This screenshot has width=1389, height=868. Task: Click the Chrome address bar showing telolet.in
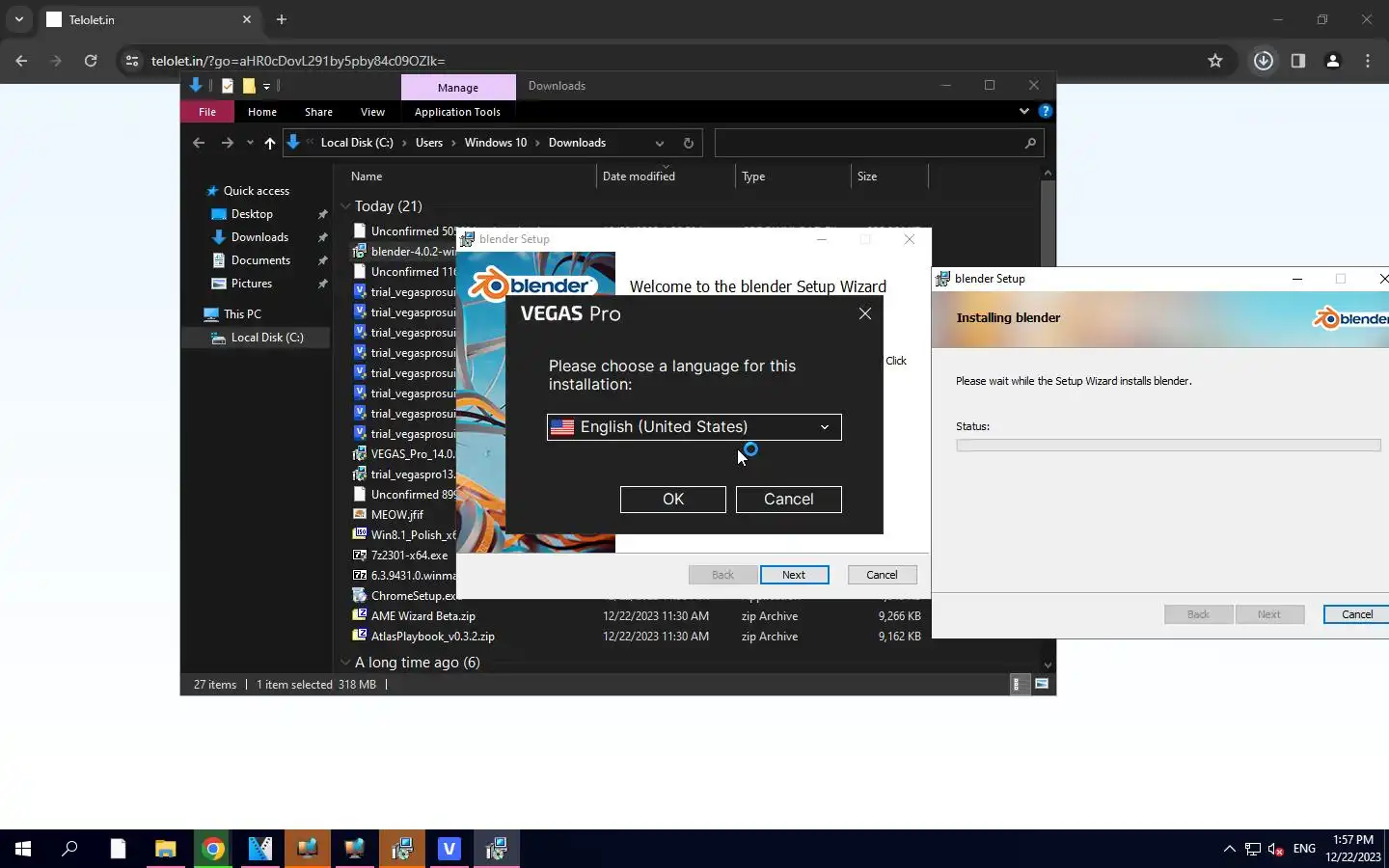pos(666,61)
